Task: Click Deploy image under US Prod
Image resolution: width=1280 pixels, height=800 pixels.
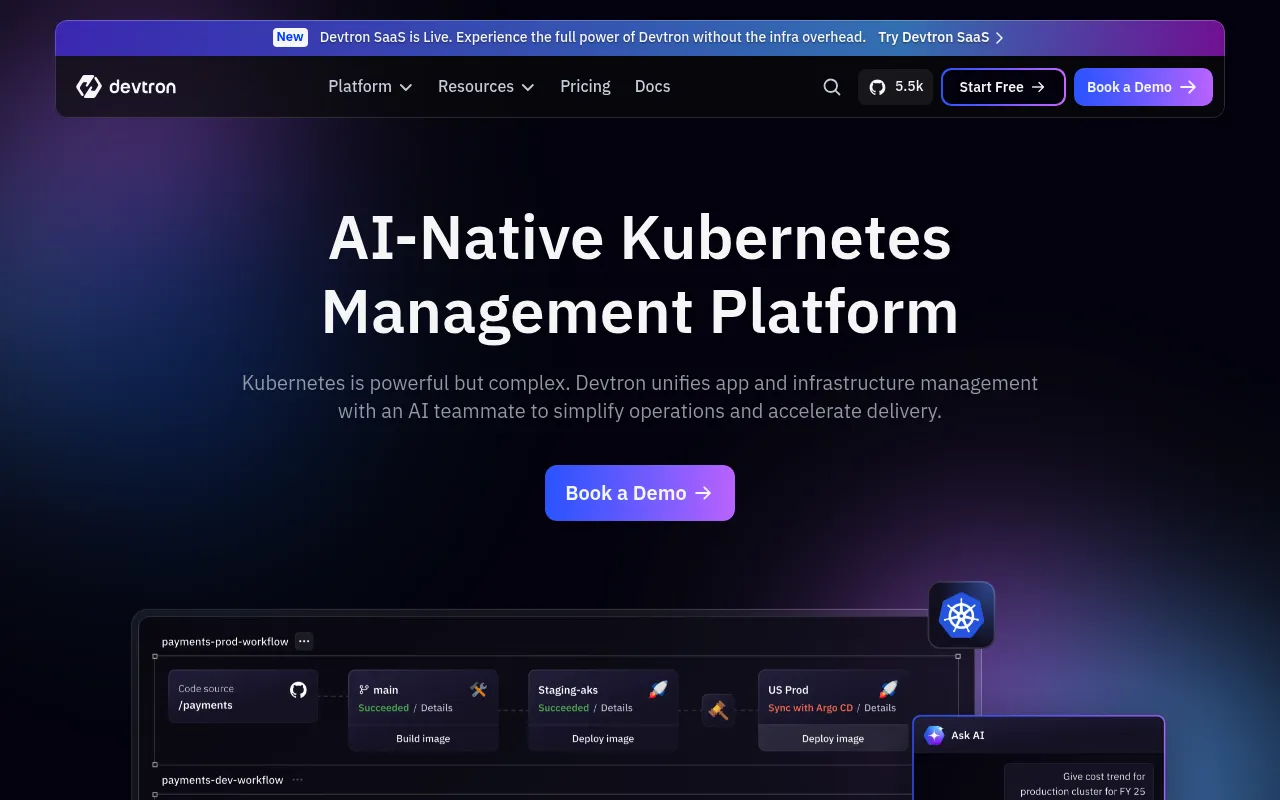Action: click(x=833, y=739)
